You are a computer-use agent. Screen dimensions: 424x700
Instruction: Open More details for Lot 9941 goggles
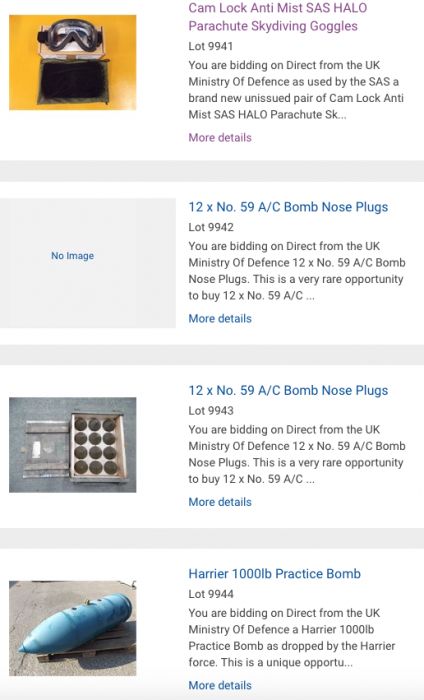point(220,138)
